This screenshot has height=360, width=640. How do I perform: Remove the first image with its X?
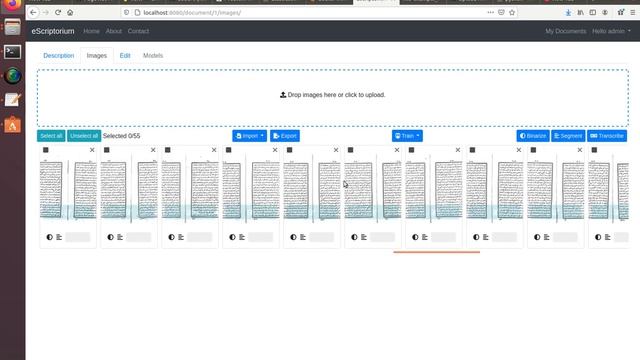[x=92, y=150]
